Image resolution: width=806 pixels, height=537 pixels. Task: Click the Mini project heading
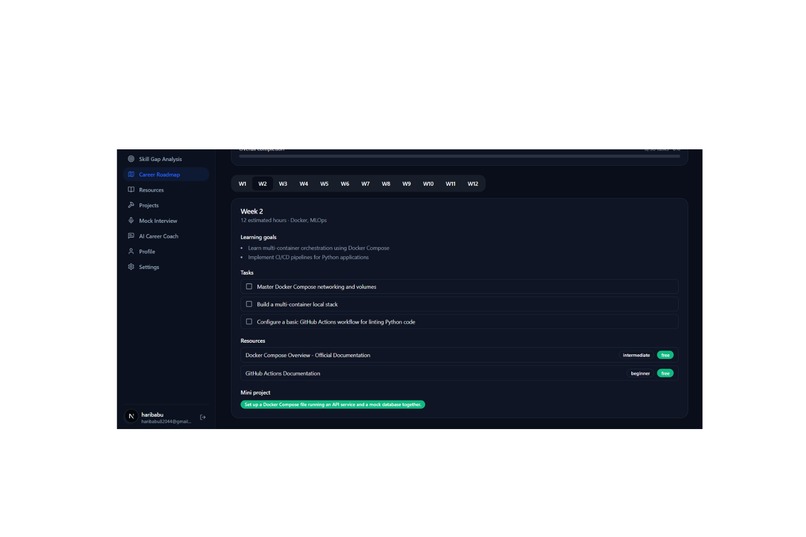[255, 393]
